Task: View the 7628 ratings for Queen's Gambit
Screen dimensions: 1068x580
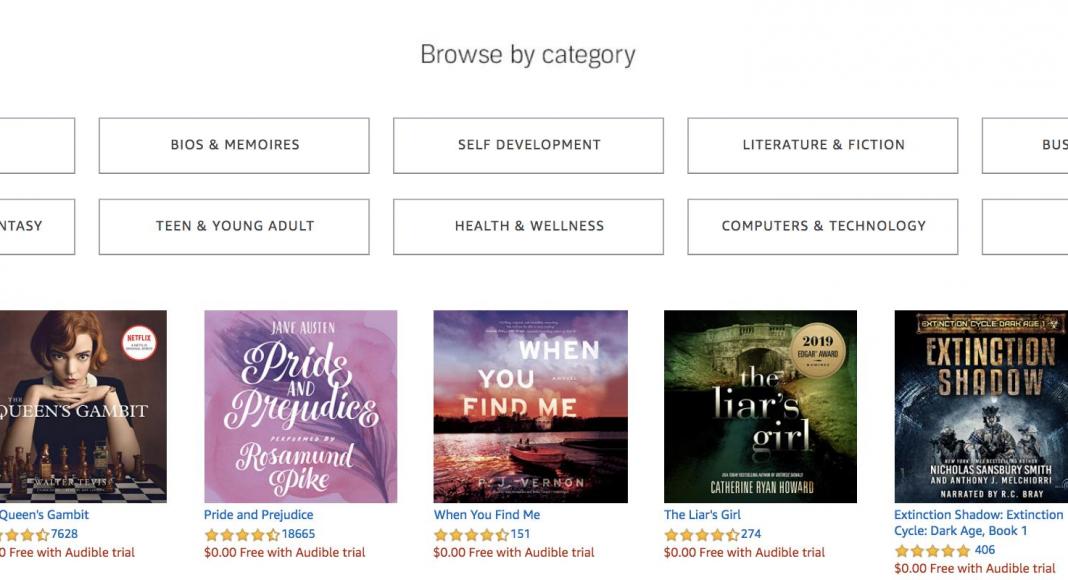Action: [x=64, y=534]
